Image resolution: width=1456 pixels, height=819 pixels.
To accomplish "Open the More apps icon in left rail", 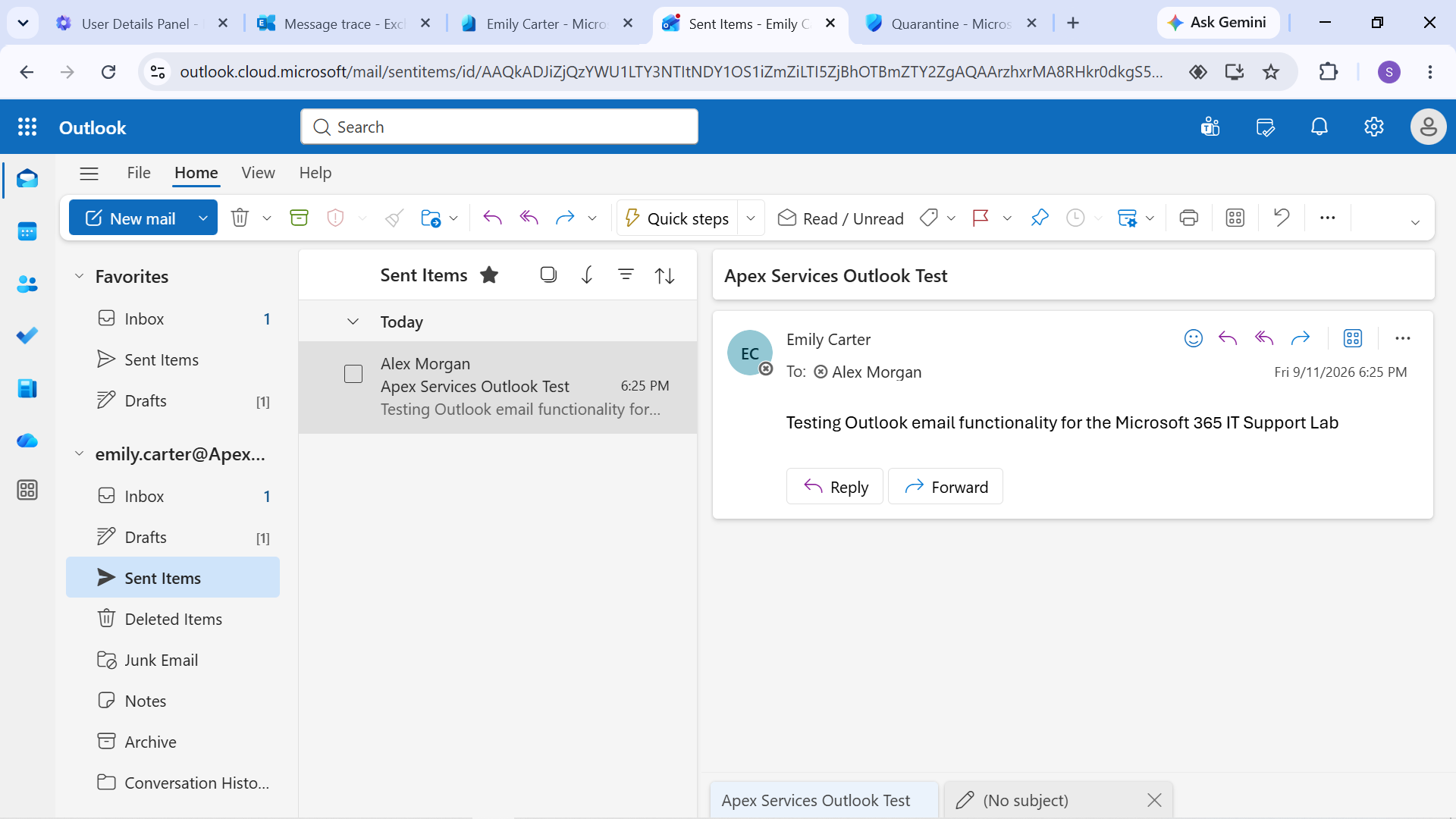I will click(x=27, y=490).
